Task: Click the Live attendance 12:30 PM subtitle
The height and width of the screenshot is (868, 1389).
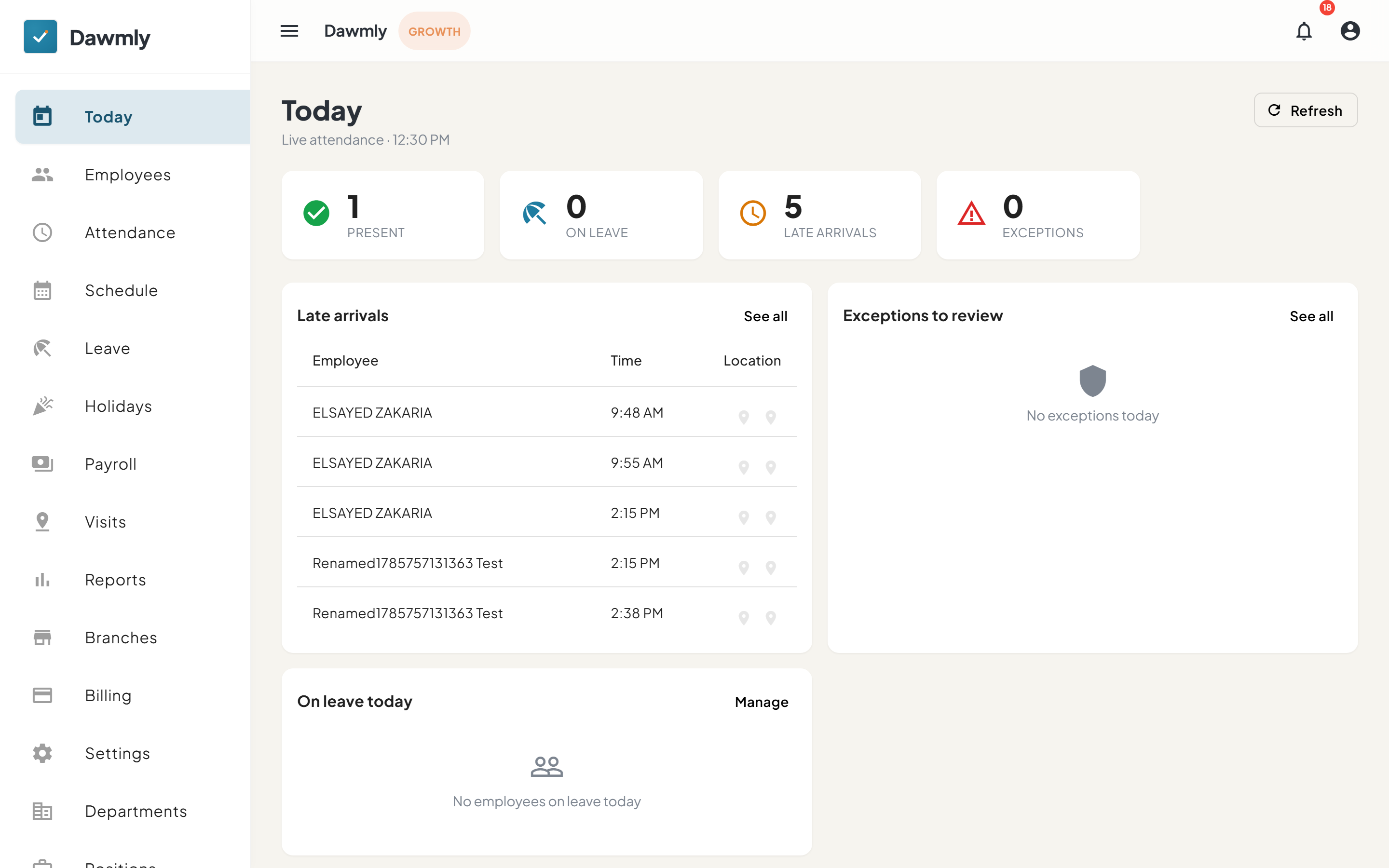Action: pos(366,139)
